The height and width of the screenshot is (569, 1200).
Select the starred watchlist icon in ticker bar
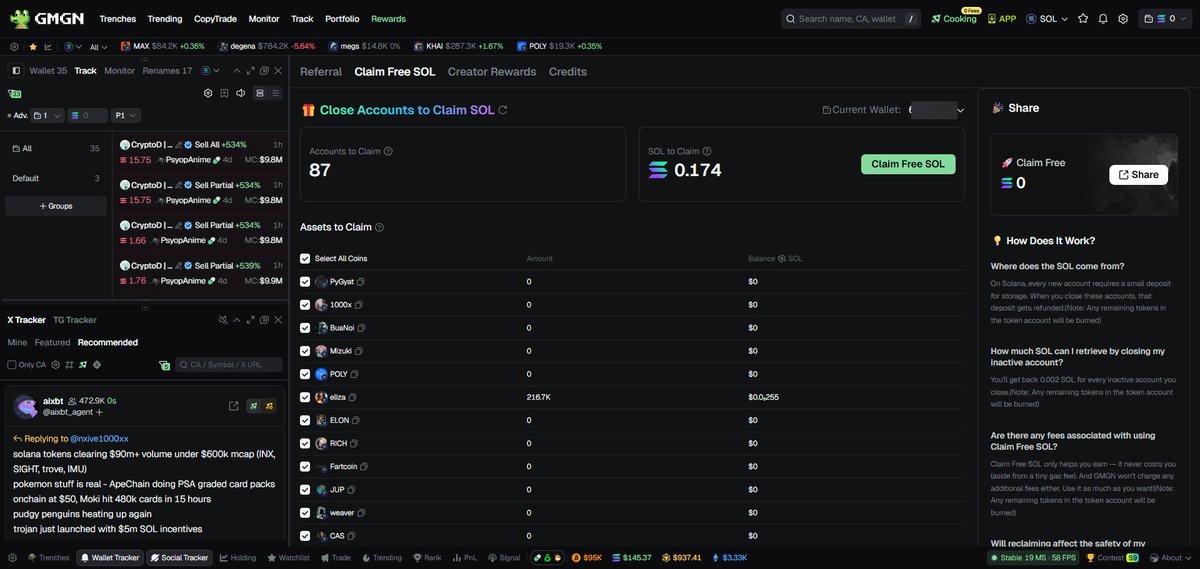pyautogui.click(x=33, y=46)
